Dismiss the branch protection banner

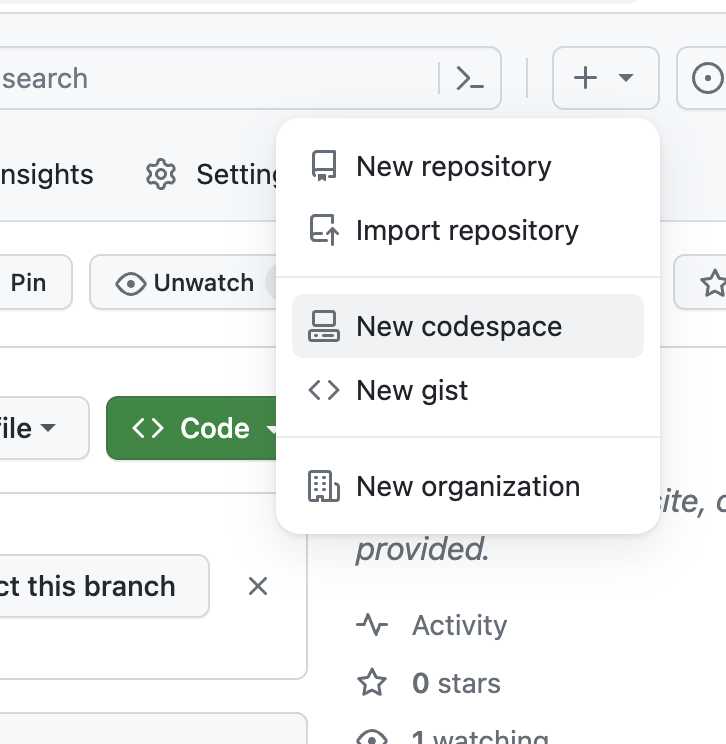click(x=258, y=586)
